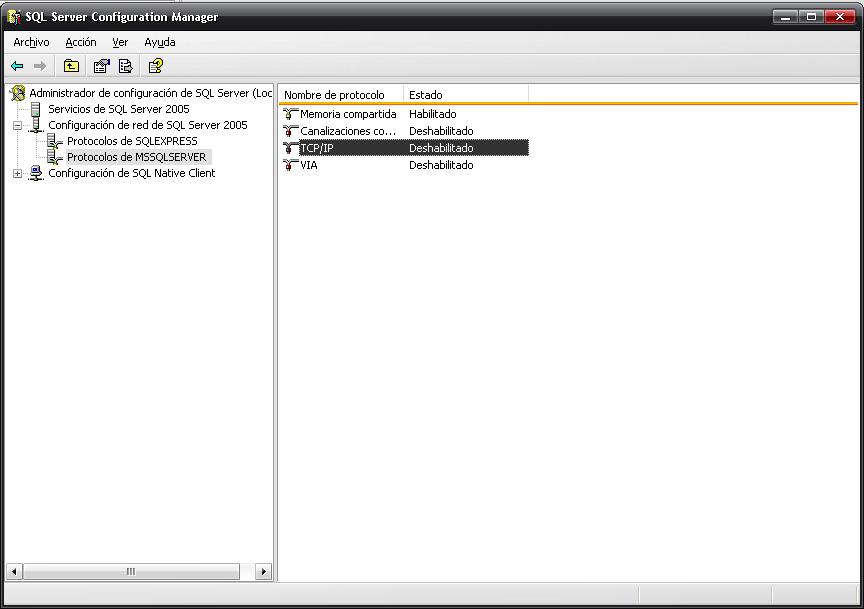Click the Memoria compartida protocol icon

pos(290,114)
